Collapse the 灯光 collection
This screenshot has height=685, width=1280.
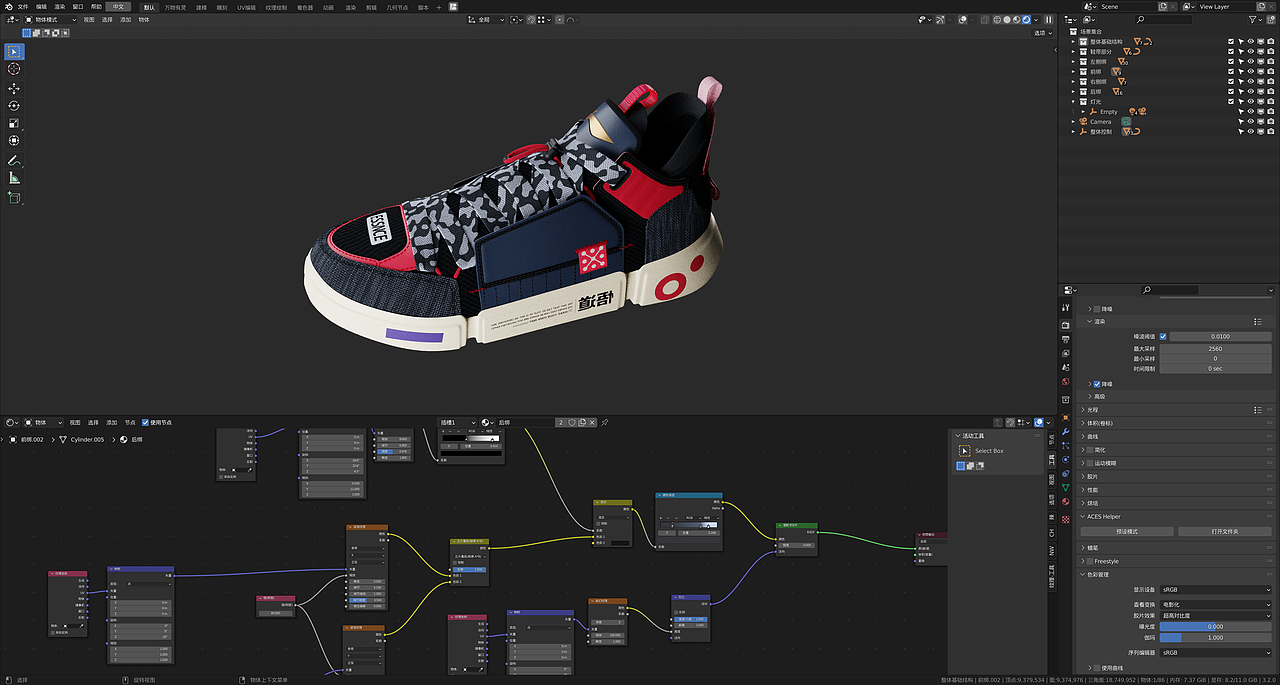[x=1073, y=102]
